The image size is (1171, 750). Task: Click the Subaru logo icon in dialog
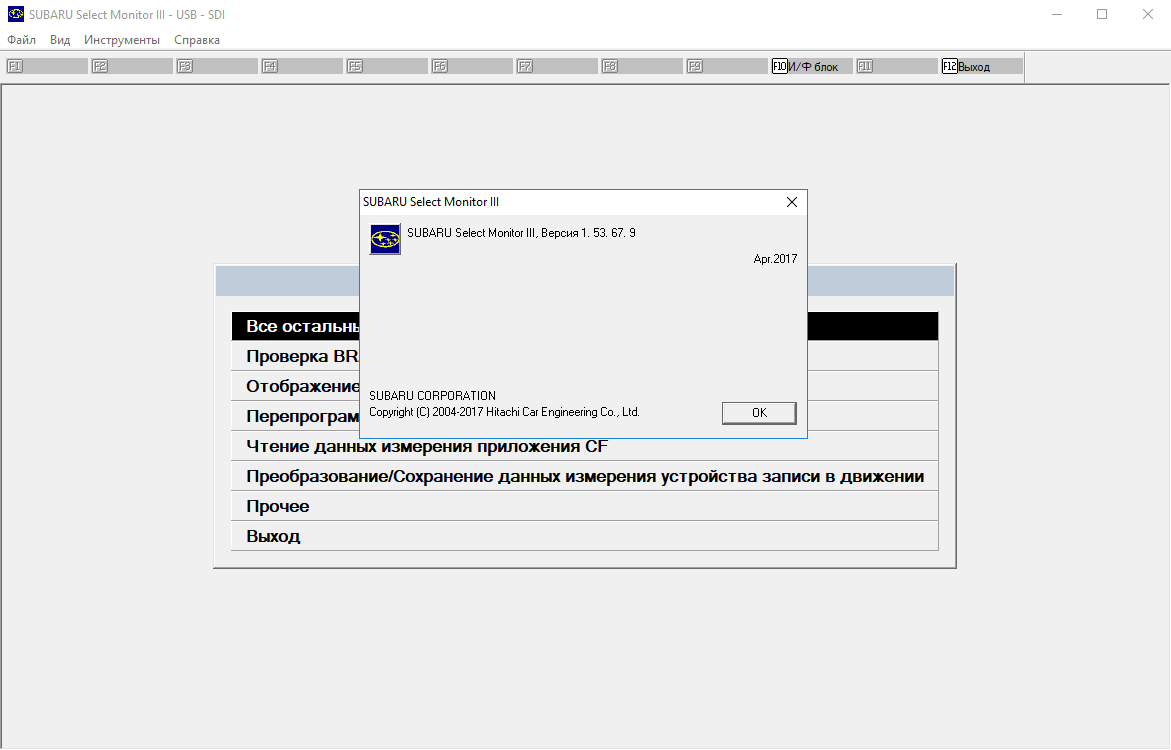point(385,239)
